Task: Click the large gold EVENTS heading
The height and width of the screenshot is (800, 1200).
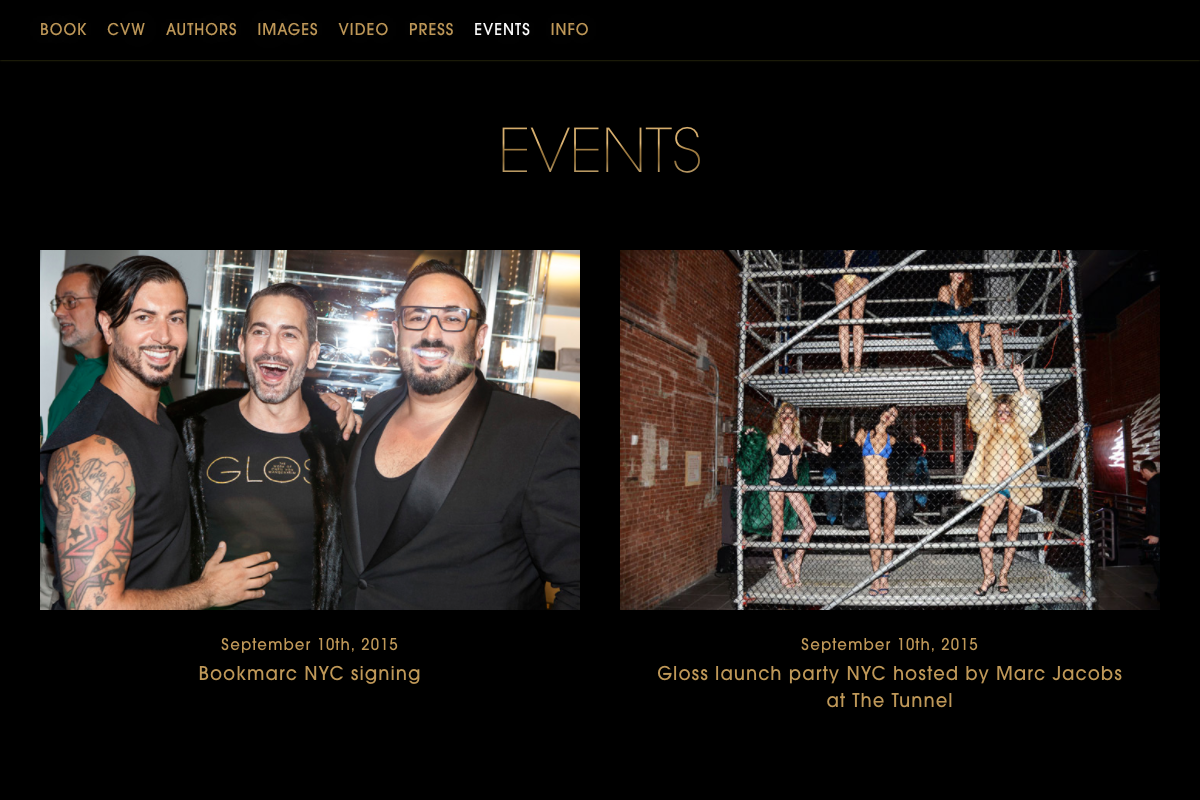Action: pos(600,151)
